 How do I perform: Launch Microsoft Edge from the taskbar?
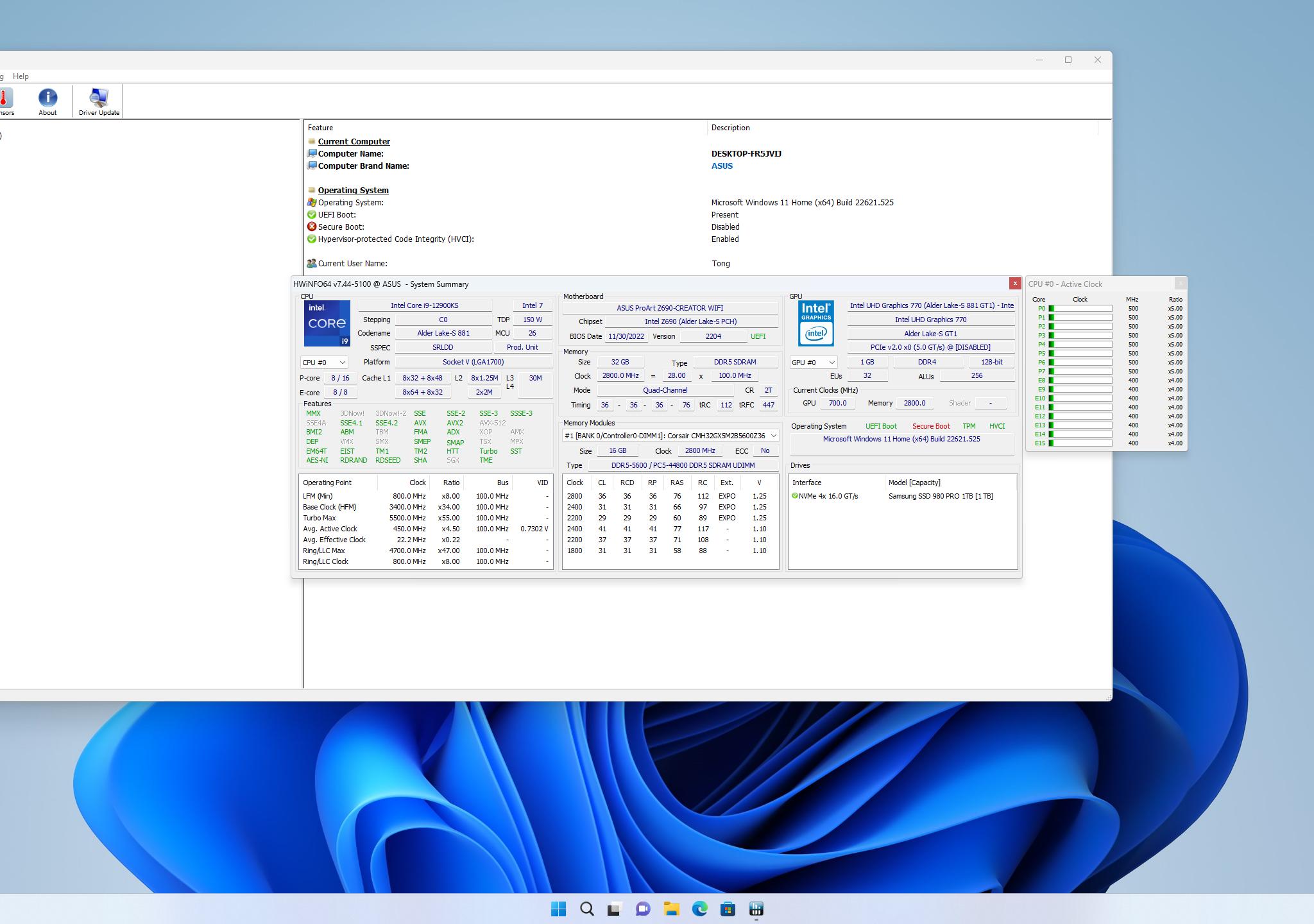[x=699, y=909]
